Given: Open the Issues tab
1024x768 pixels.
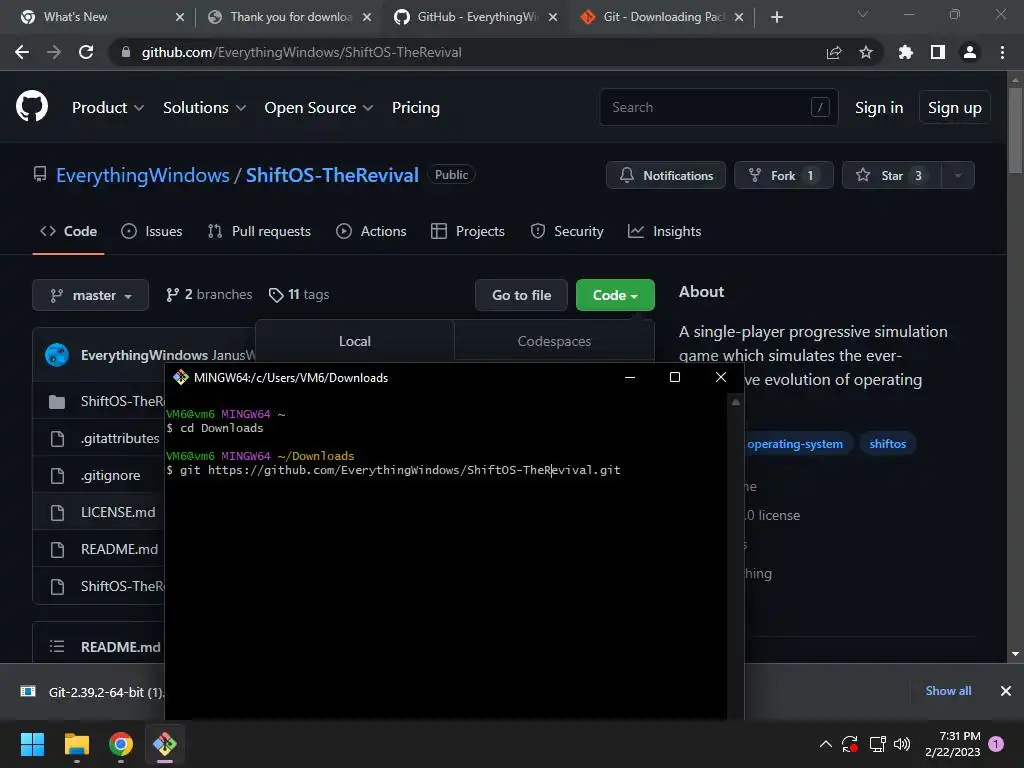Looking at the screenshot, I should click(x=152, y=231).
